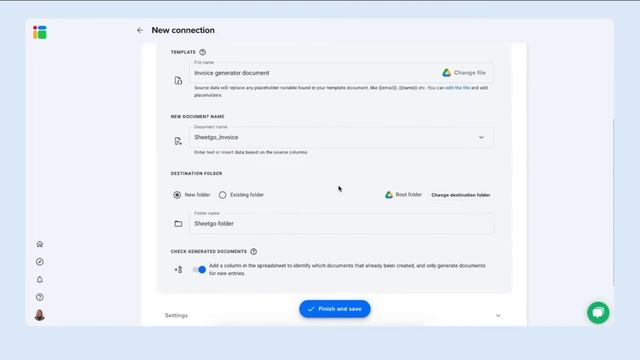Image resolution: width=640 pixels, height=360 pixels.
Task: Select the New folder radio button
Action: (x=177, y=195)
